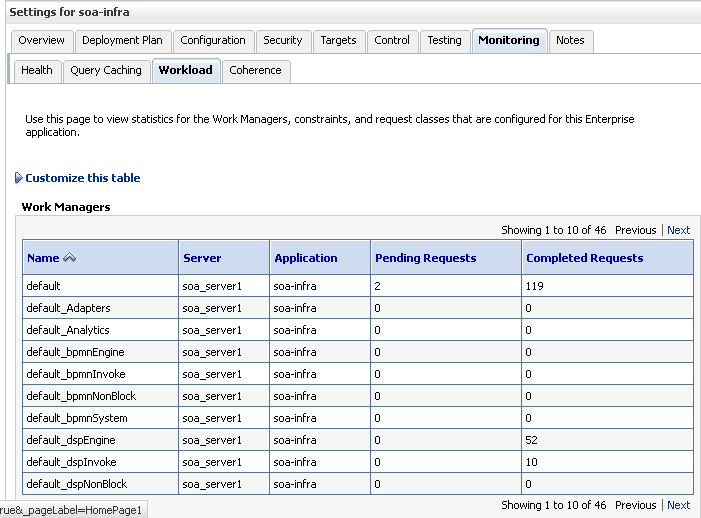
Task: Select the Notes tab
Action: click(x=570, y=41)
